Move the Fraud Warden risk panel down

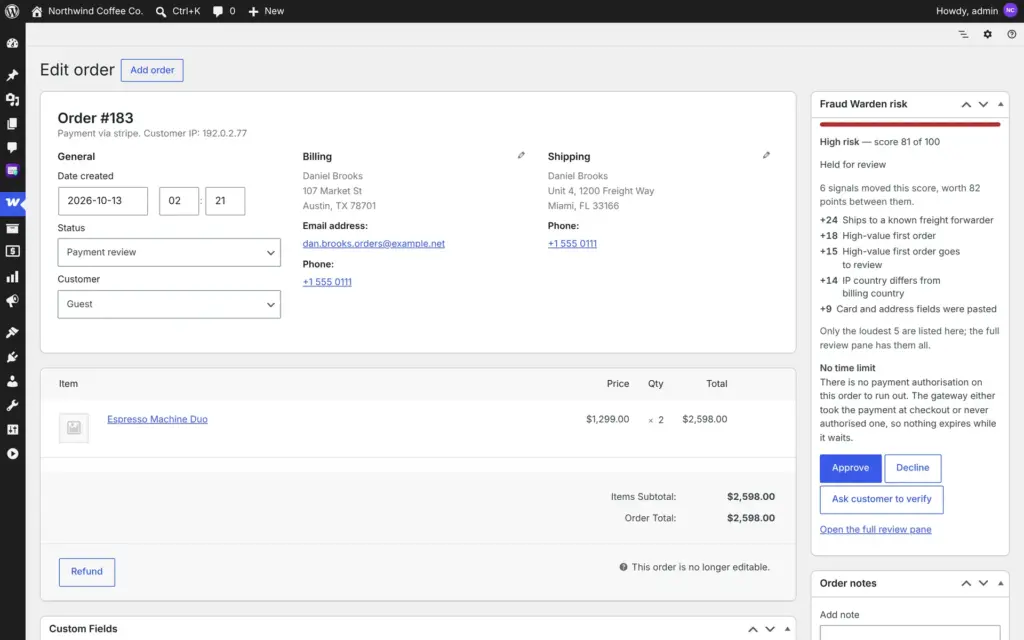983,104
